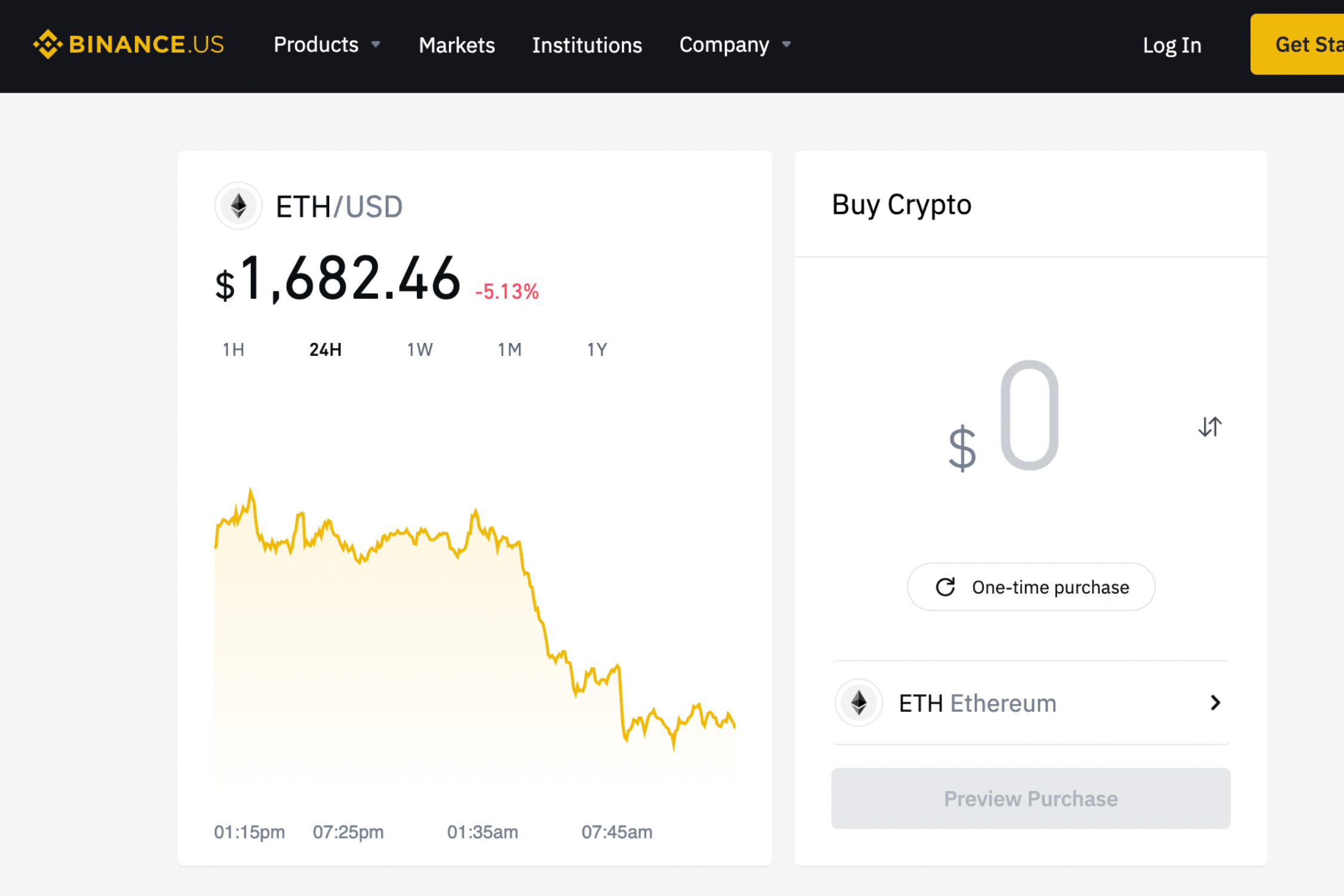Click the Binance.US logo icon
Viewport: 1344px width, 896px height.
click(41, 44)
